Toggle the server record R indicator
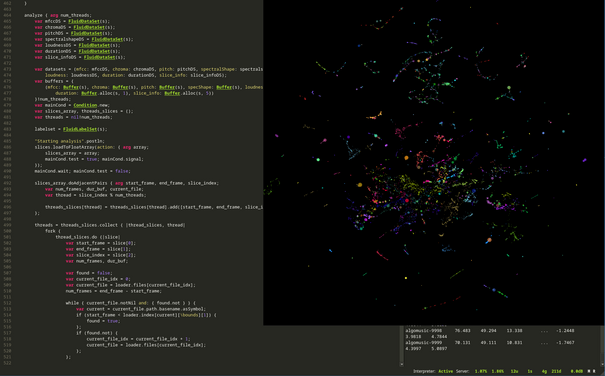This screenshot has width=605, height=376. (x=594, y=371)
